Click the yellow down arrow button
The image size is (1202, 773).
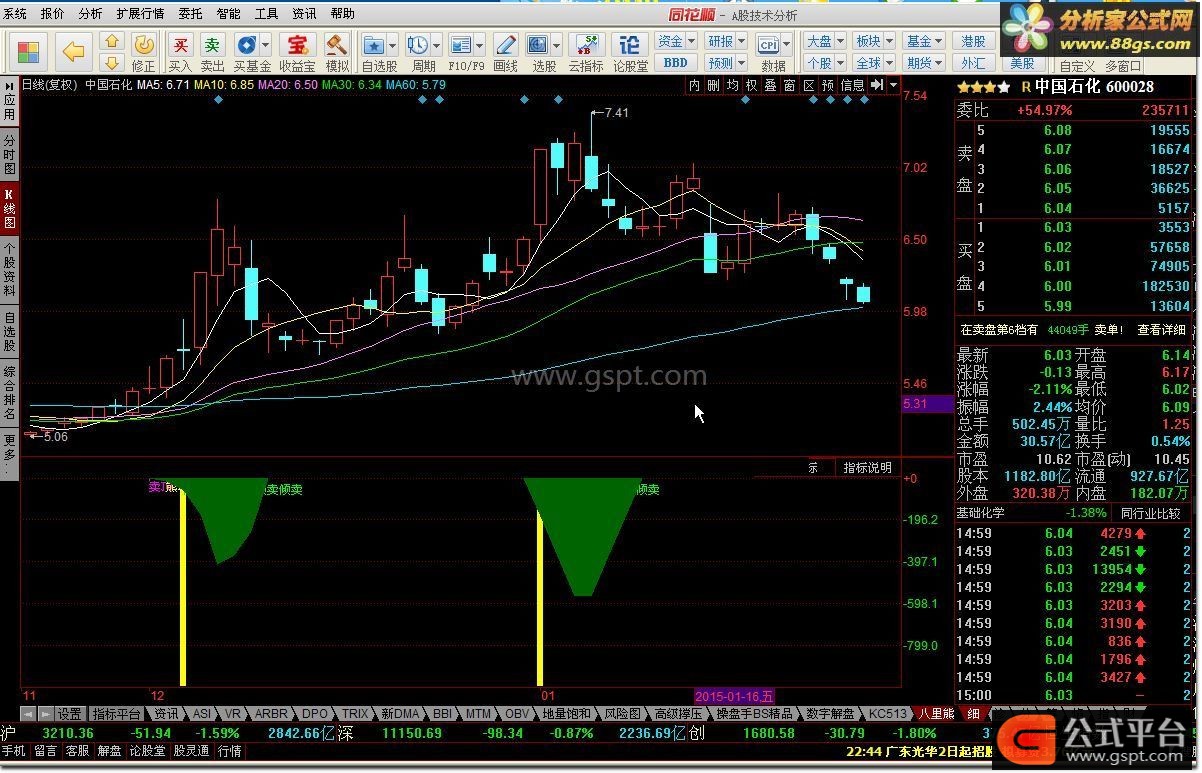112,63
